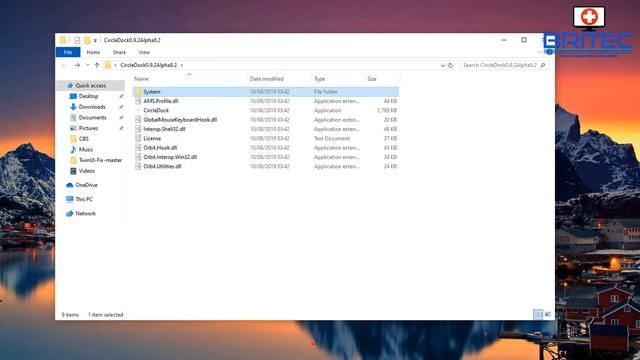Switch to large icons view
This screenshot has height=360, width=640.
[x=548, y=314]
